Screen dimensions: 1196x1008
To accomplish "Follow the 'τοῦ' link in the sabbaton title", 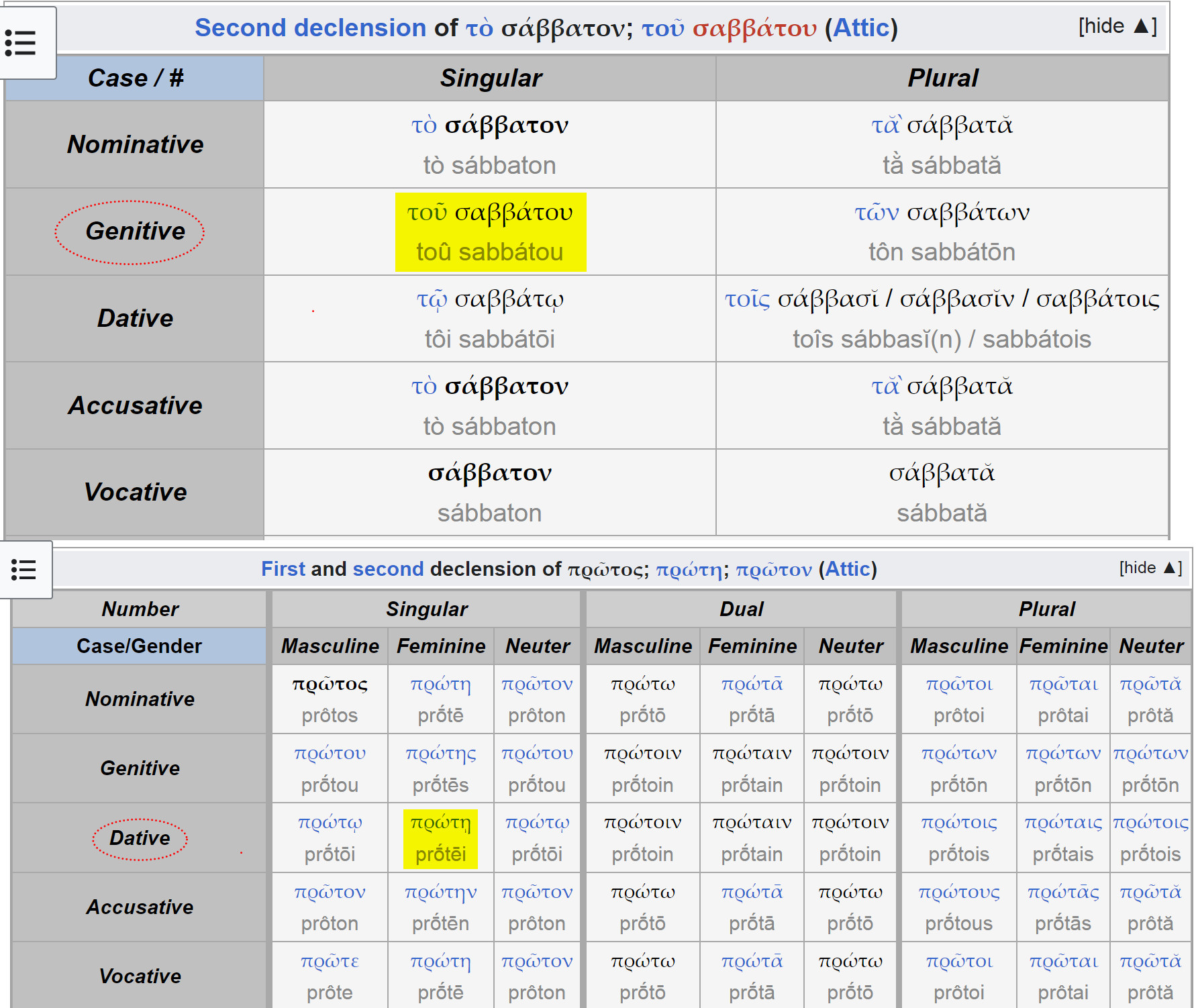I will click(662, 28).
